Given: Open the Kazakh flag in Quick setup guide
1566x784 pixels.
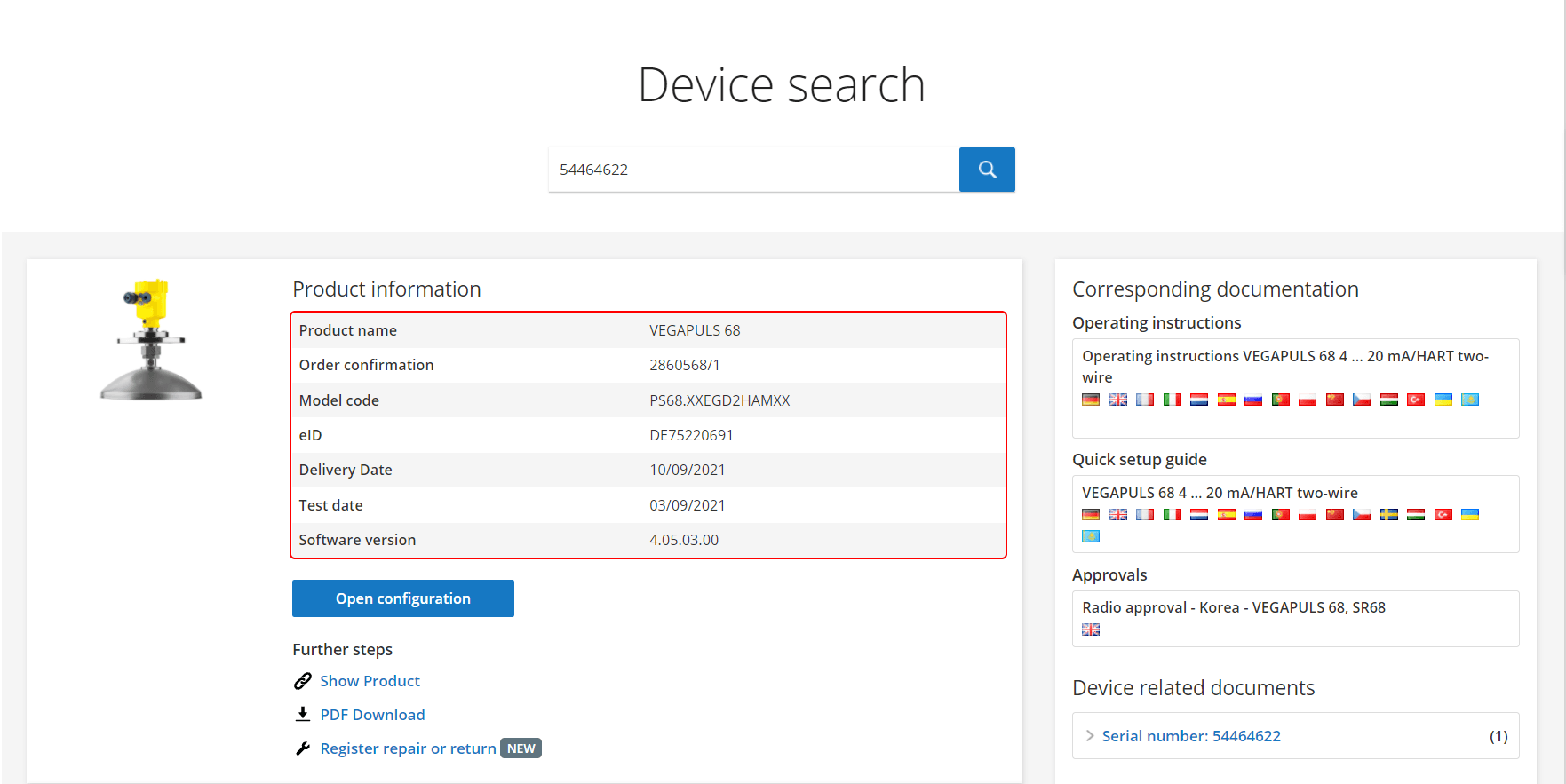Looking at the screenshot, I should (1091, 536).
